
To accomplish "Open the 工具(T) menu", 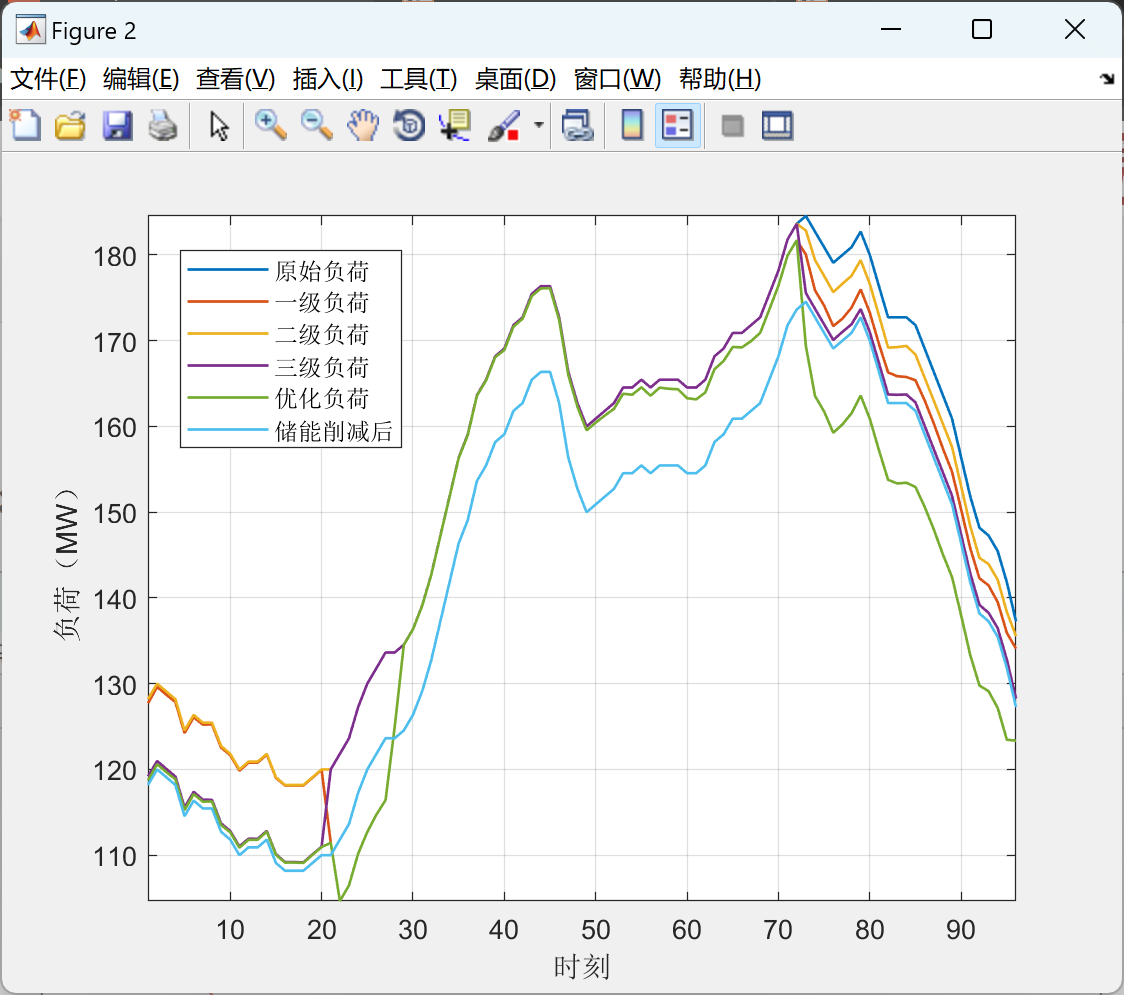I will point(418,79).
